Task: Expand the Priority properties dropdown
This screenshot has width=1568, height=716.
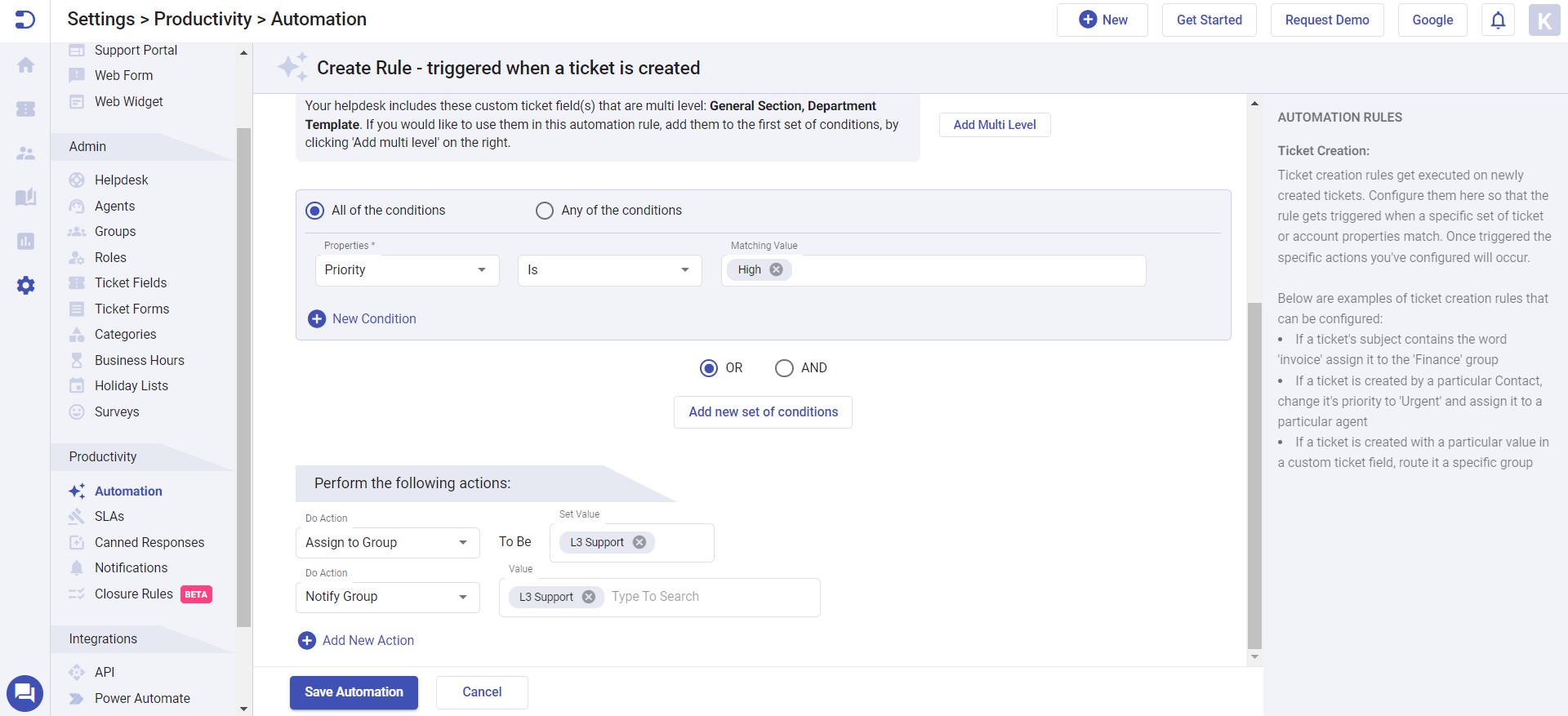Action: [x=407, y=270]
